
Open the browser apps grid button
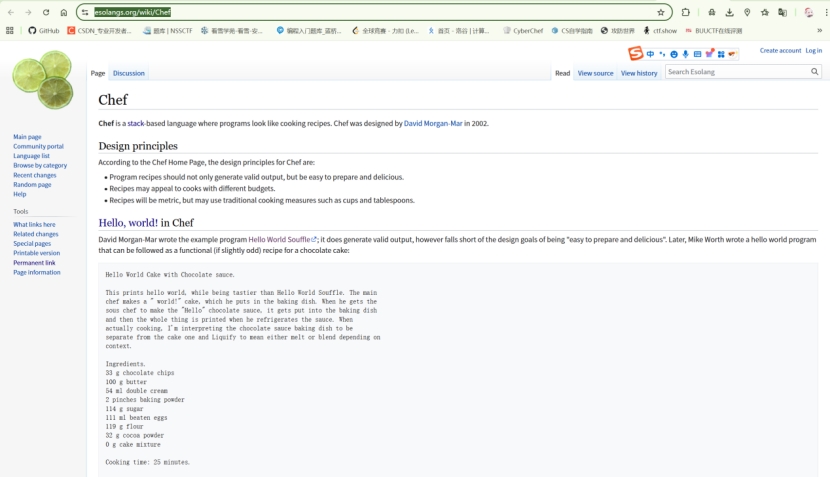click(x=10, y=31)
